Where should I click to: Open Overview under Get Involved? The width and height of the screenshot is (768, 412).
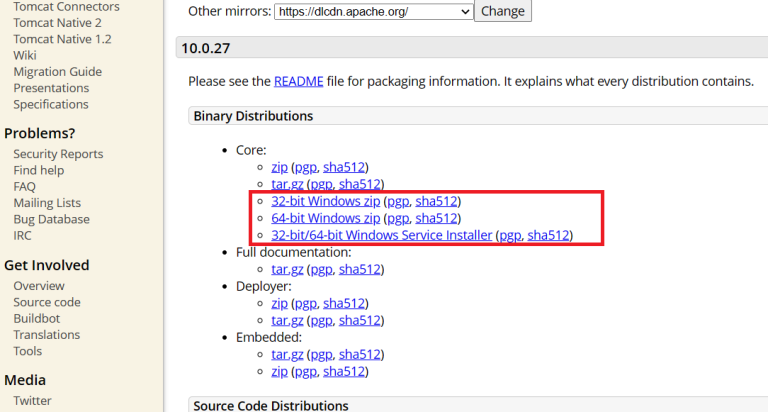tap(39, 286)
